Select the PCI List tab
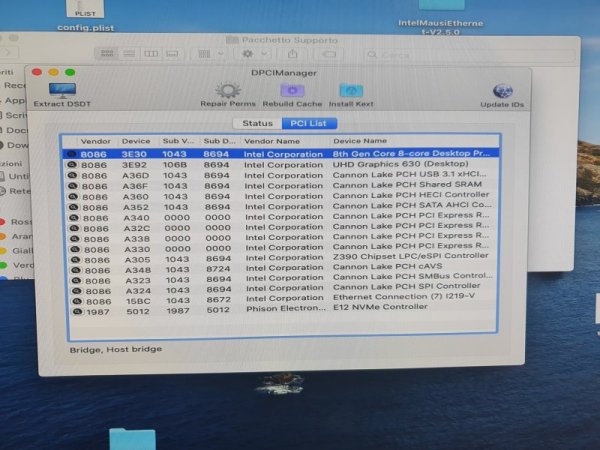 (x=309, y=123)
